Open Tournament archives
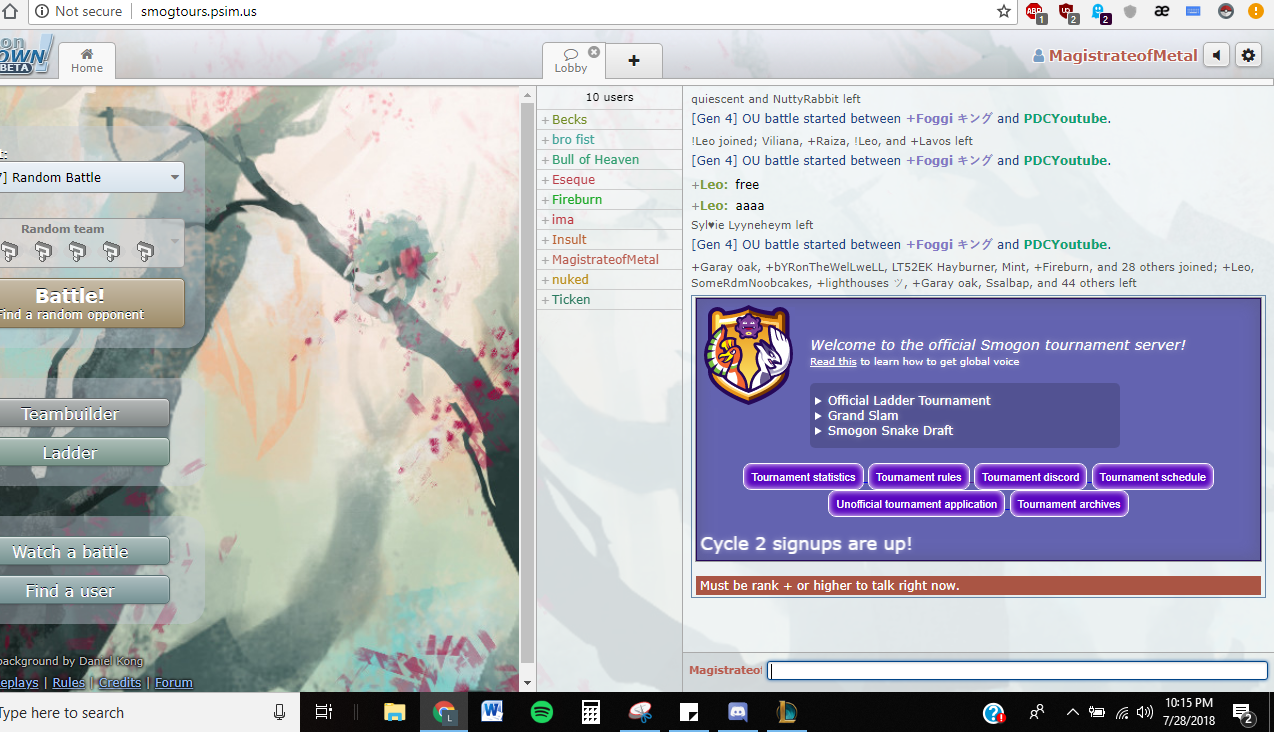Image resolution: width=1274 pixels, height=732 pixels. coord(1069,504)
